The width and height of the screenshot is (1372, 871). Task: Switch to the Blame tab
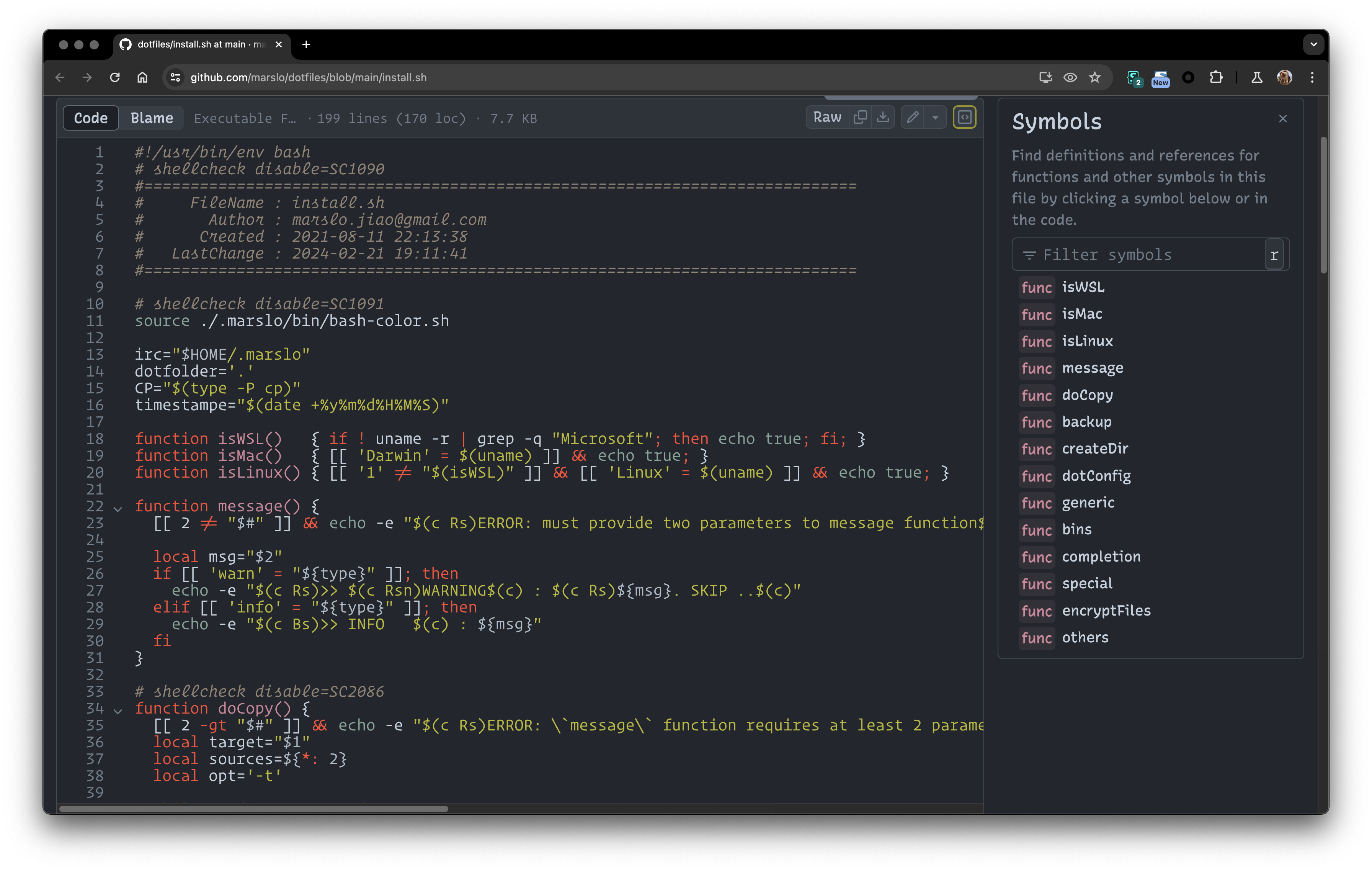[x=152, y=118]
